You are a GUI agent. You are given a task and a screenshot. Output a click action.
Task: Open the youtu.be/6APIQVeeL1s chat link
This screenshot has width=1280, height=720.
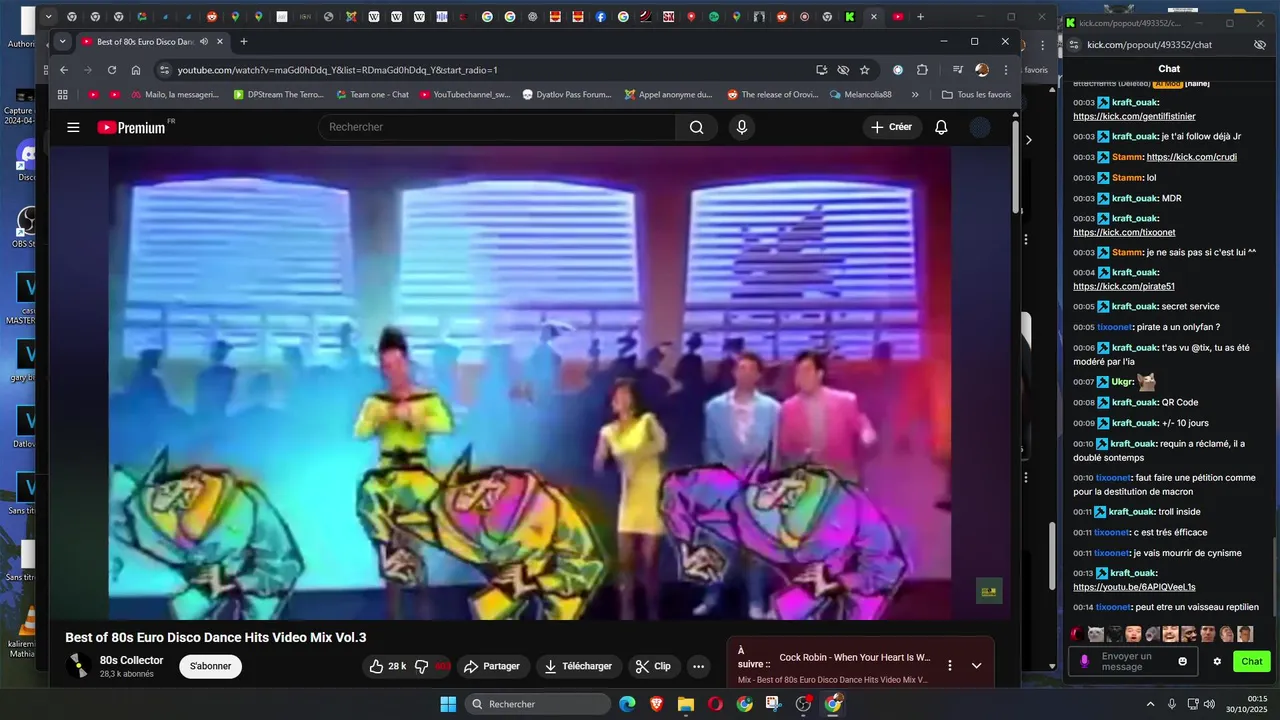tap(1134, 587)
